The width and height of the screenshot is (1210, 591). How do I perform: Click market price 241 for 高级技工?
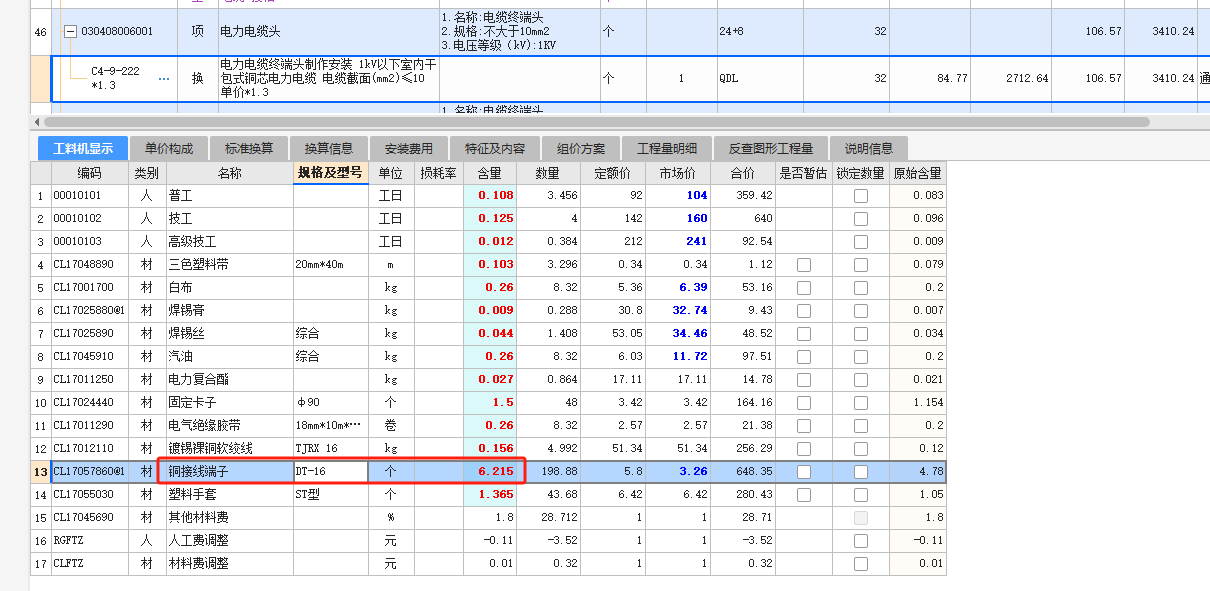679,241
